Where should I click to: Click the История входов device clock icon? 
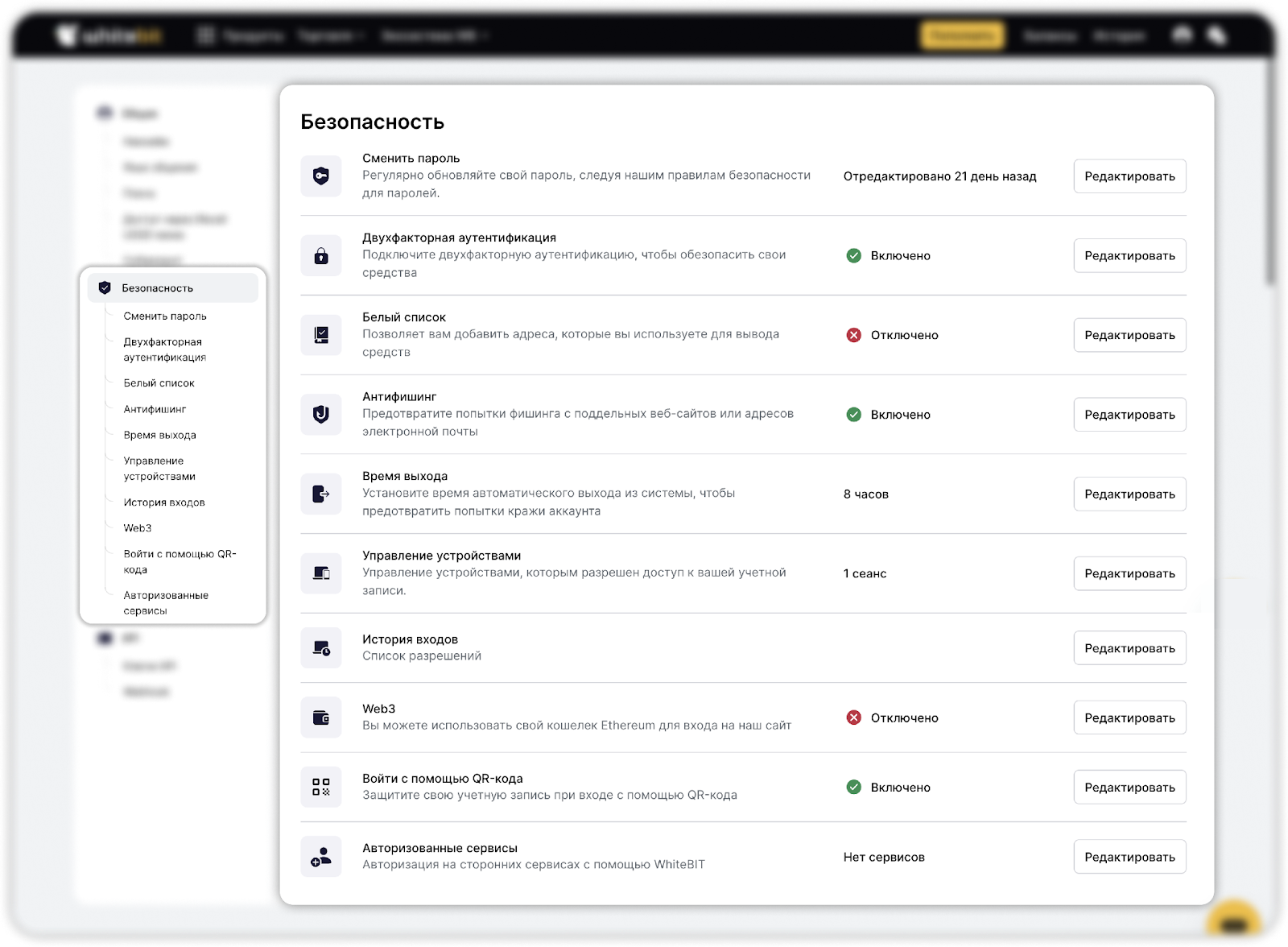click(320, 648)
